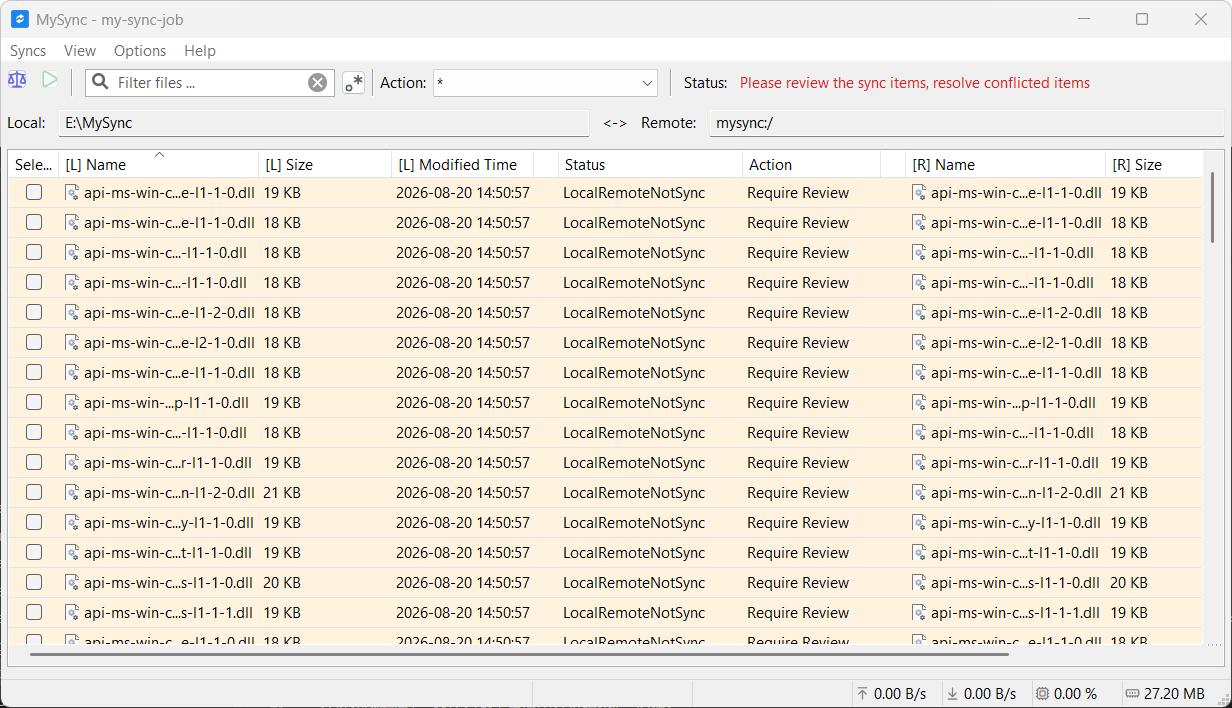Tick the 20 KB s-l1-1-0.dll row checkbox
The image size is (1232, 708).
[x=34, y=583]
